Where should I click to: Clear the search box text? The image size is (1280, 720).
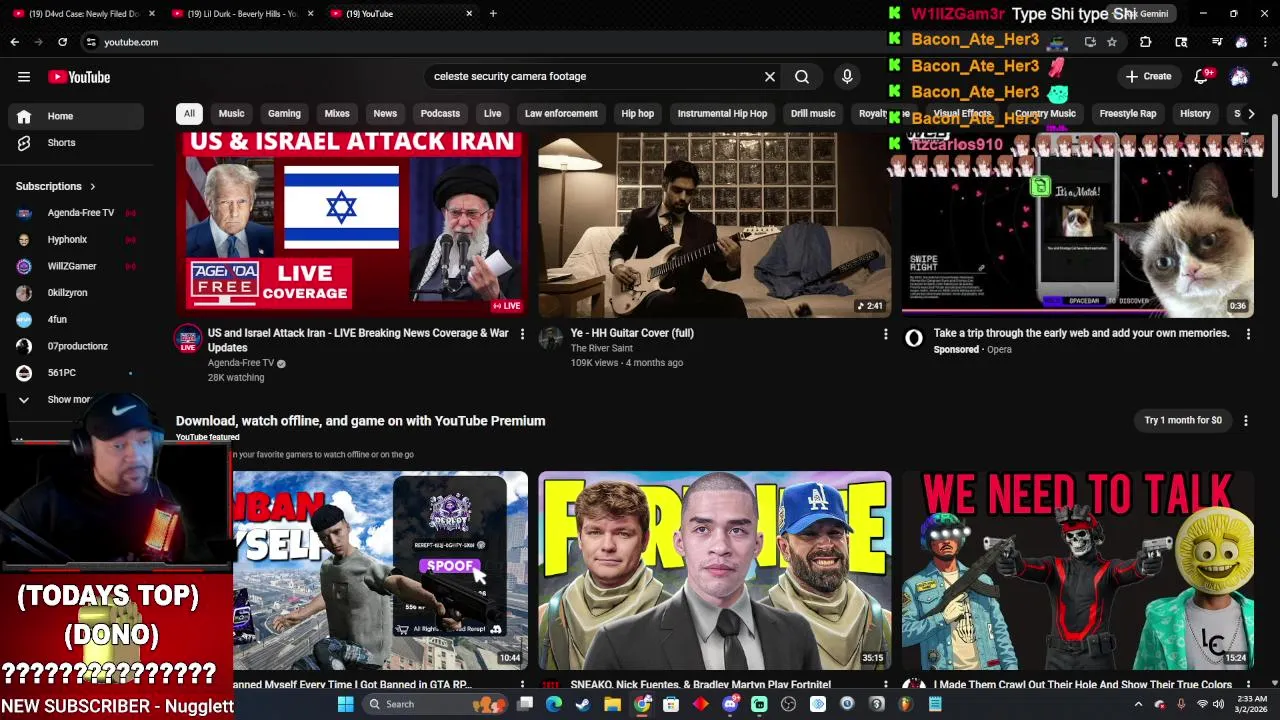[x=770, y=76]
